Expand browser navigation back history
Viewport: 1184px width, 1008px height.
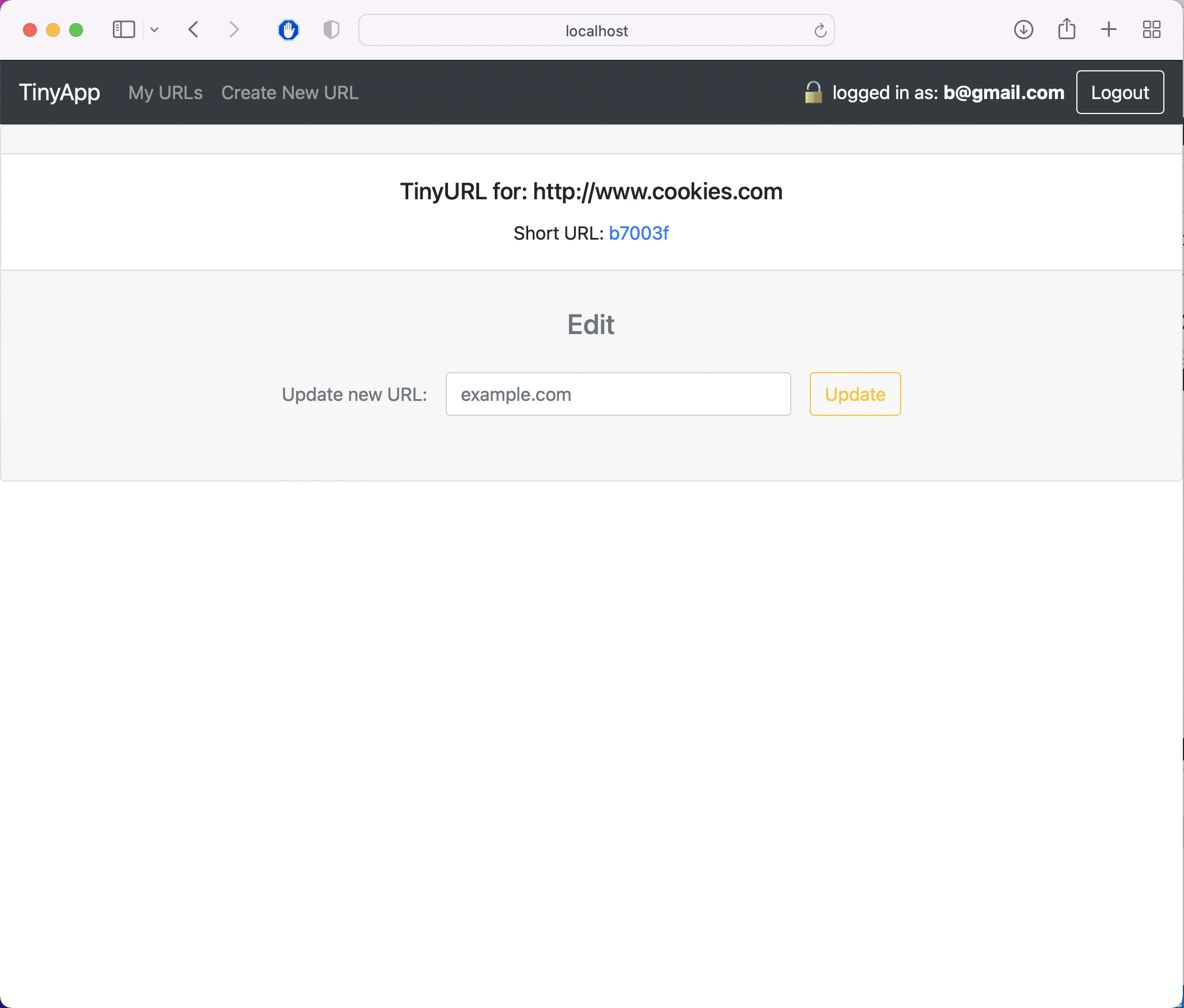coord(192,30)
